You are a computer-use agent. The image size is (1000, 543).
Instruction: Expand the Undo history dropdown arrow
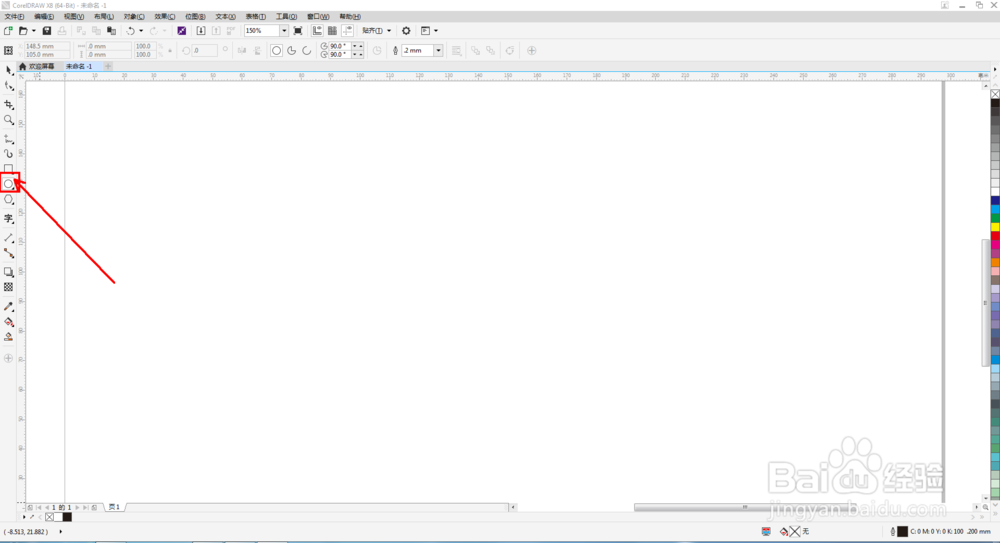[140, 31]
